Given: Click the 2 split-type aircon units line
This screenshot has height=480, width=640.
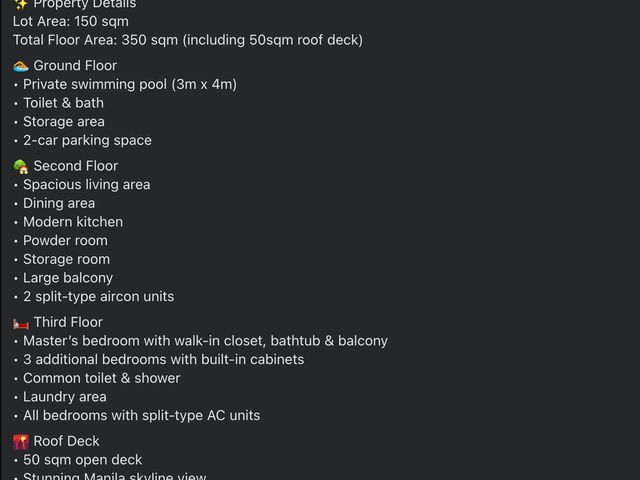Looking at the screenshot, I should pyautogui.click(x=98, y=297).
